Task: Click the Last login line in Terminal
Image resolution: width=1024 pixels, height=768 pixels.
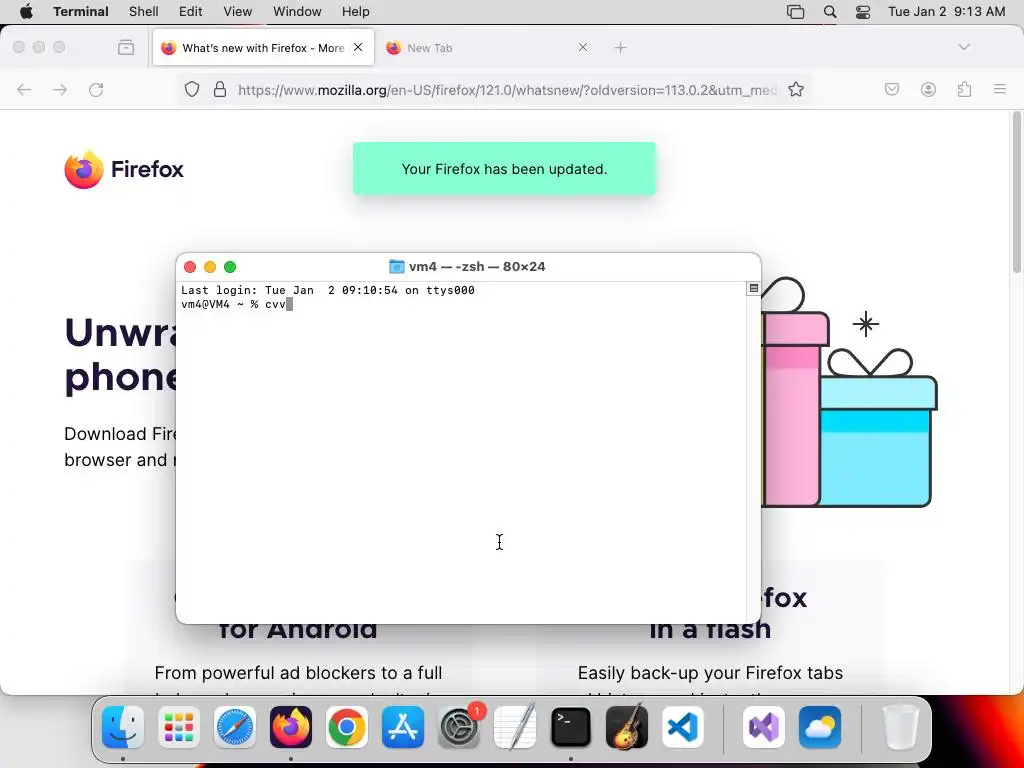Action: pos(328,290)
